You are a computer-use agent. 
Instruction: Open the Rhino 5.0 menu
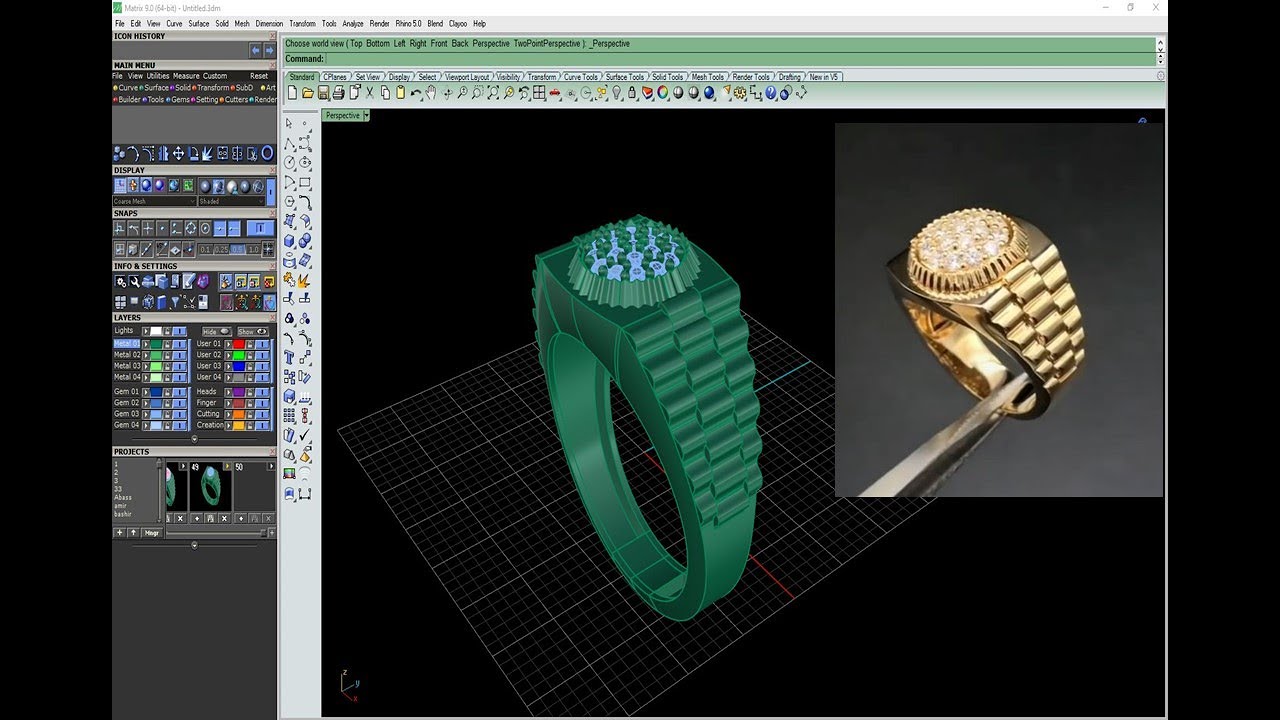click(x=408, y=23)
